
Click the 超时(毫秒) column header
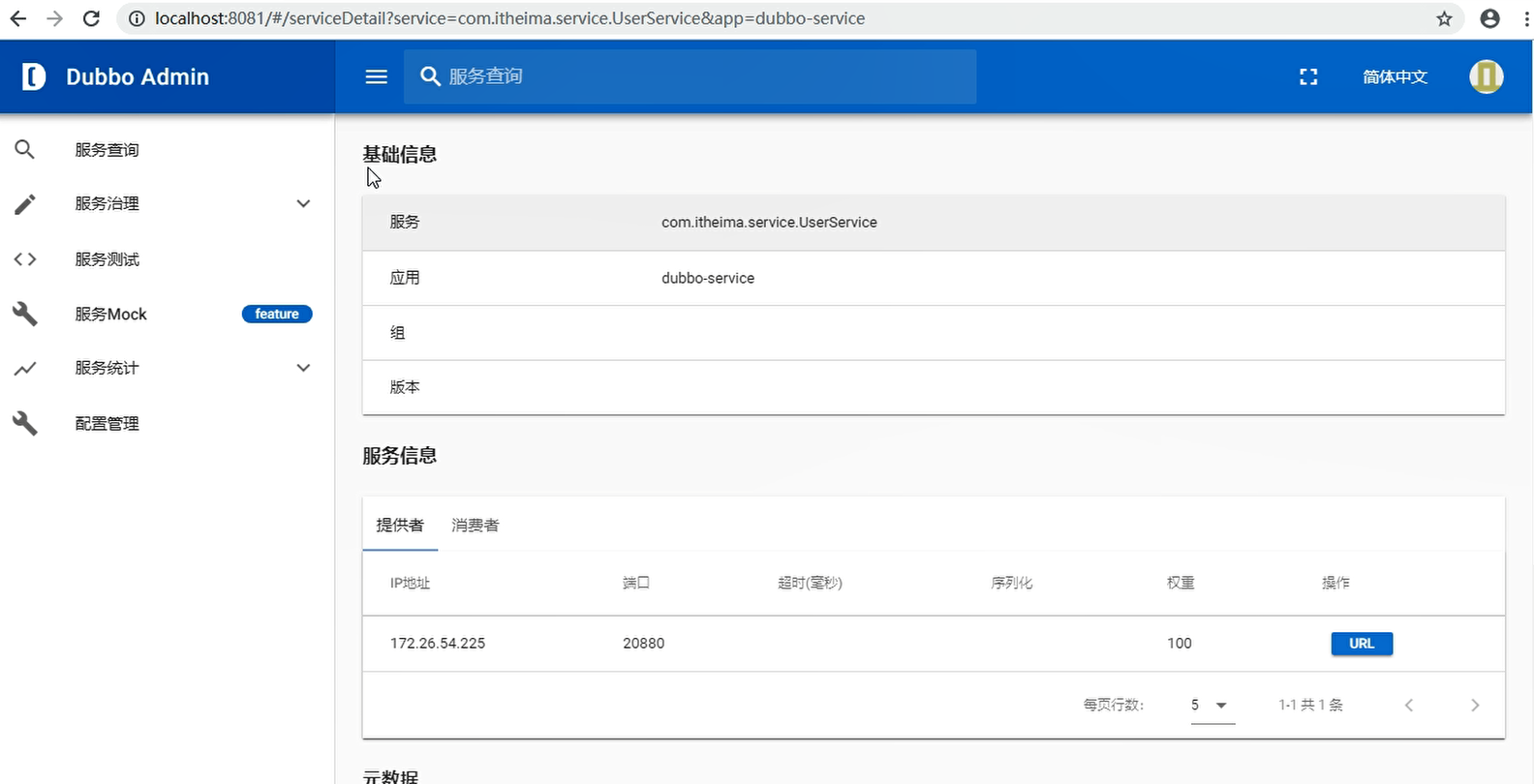coord(810,583)
